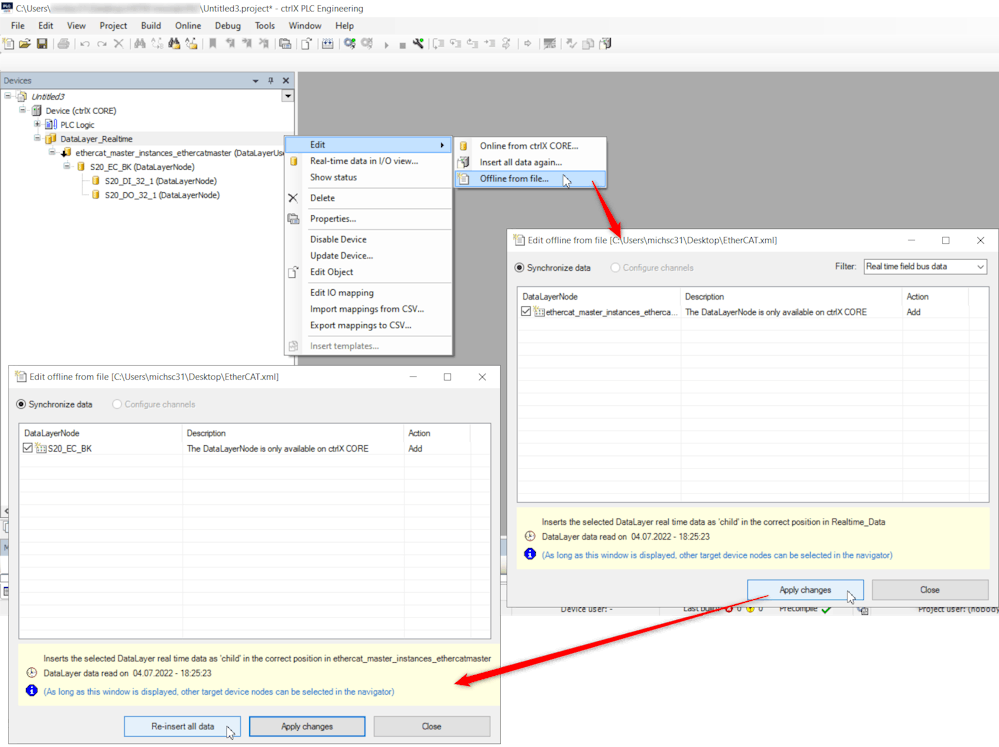999x747 pixels.
Task: Expand the PLC Logic tree node
Action: [37, 125]
